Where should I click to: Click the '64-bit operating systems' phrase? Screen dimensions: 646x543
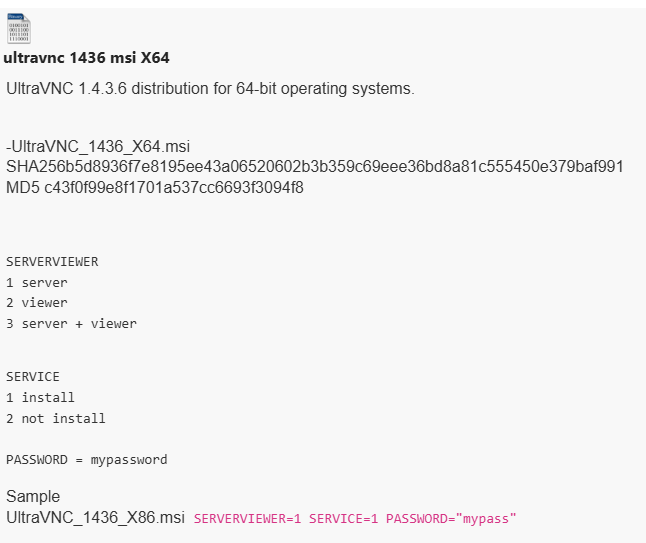[x=325, y=89]
